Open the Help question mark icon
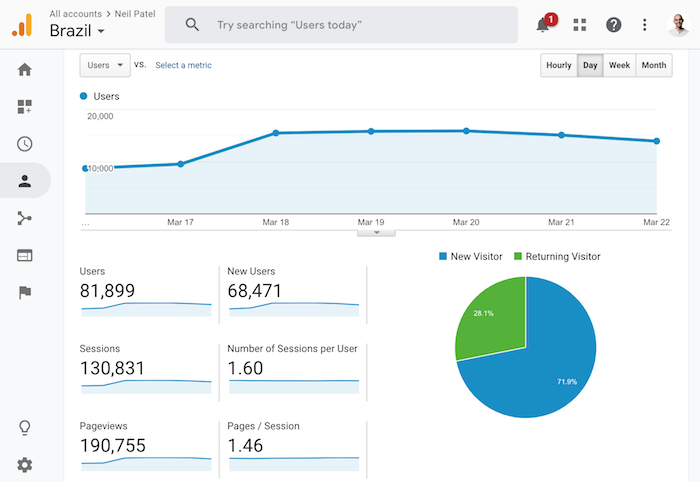The width and height of the screenshot is (700, 482). click(x=614, y=25)
